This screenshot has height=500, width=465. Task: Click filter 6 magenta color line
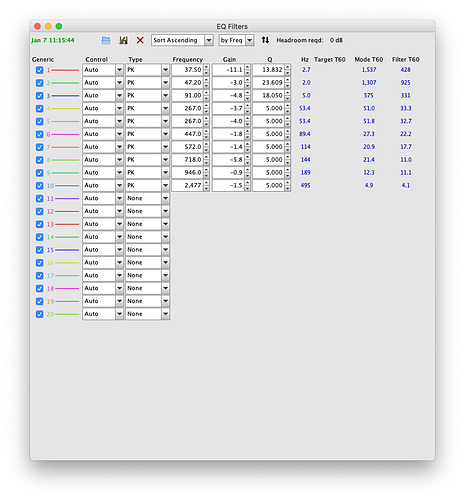(x=65, y=135)
